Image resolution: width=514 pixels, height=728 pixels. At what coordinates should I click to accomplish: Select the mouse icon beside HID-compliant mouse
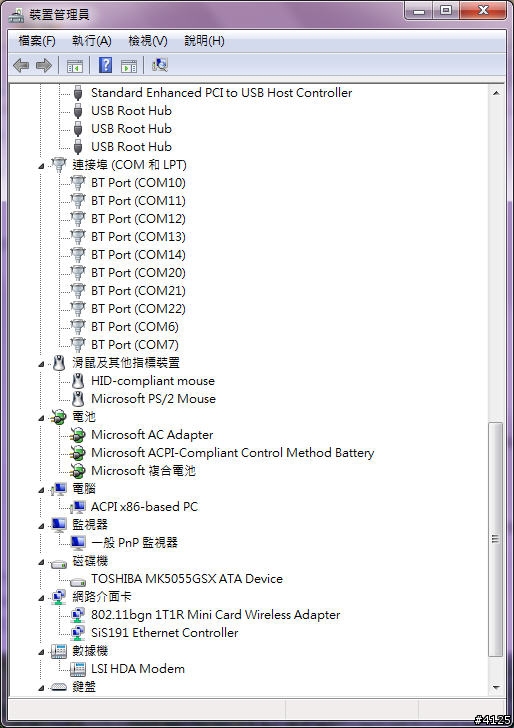tap(78, 381)
